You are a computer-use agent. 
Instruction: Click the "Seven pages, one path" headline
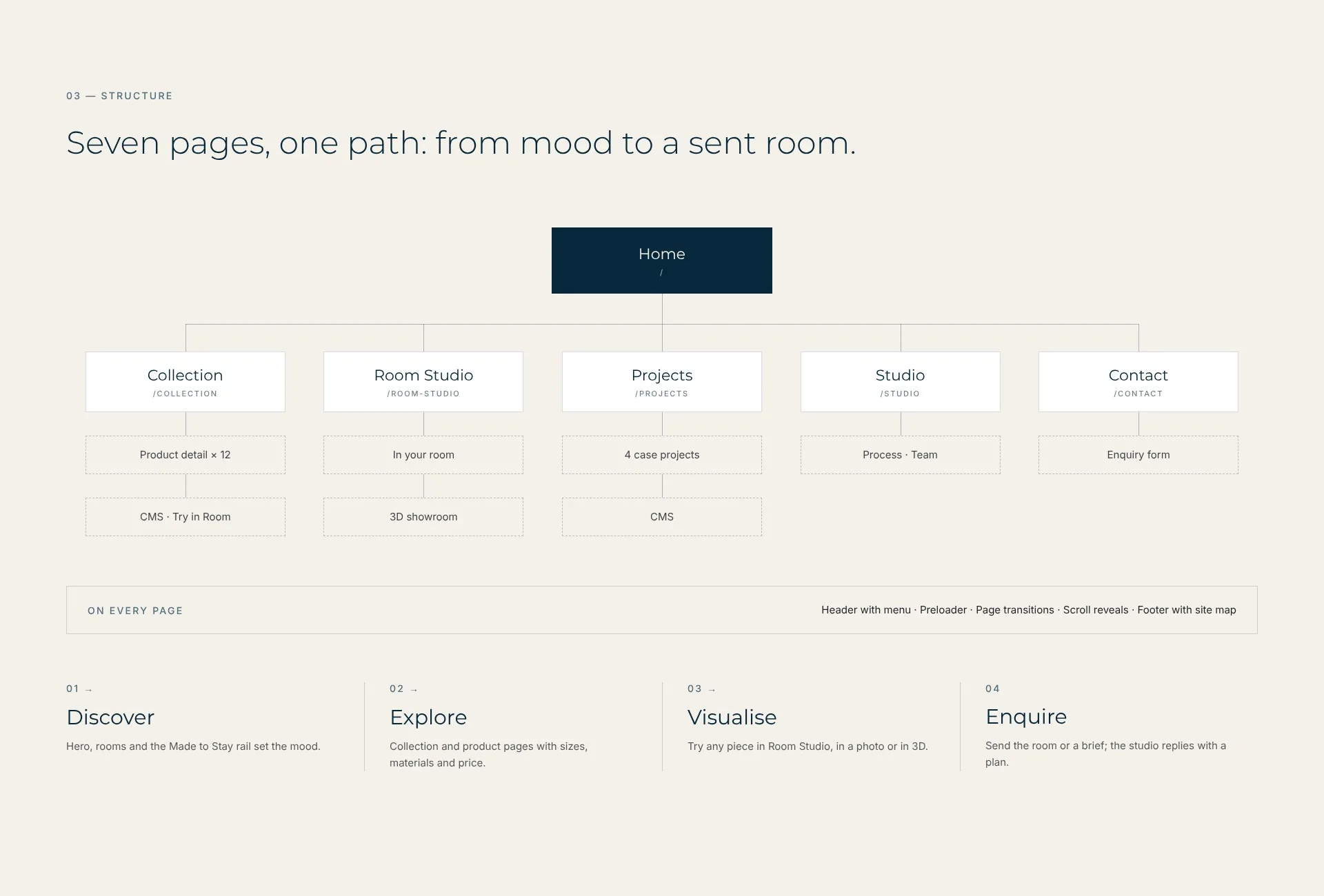pos(461,143)
